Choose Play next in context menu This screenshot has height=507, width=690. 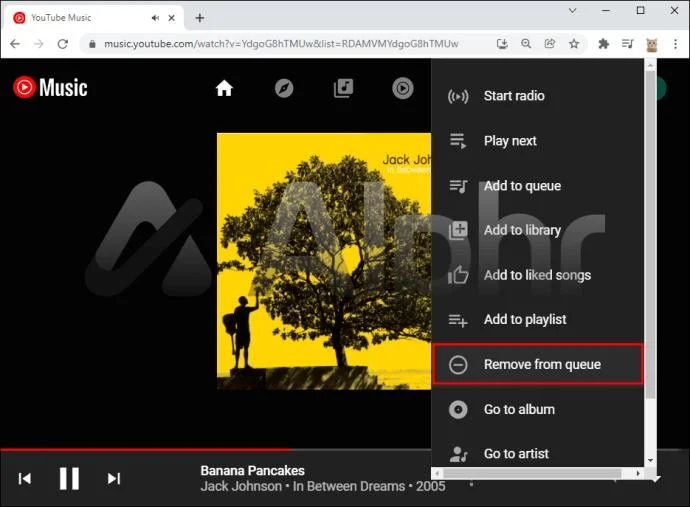[537, 141]
